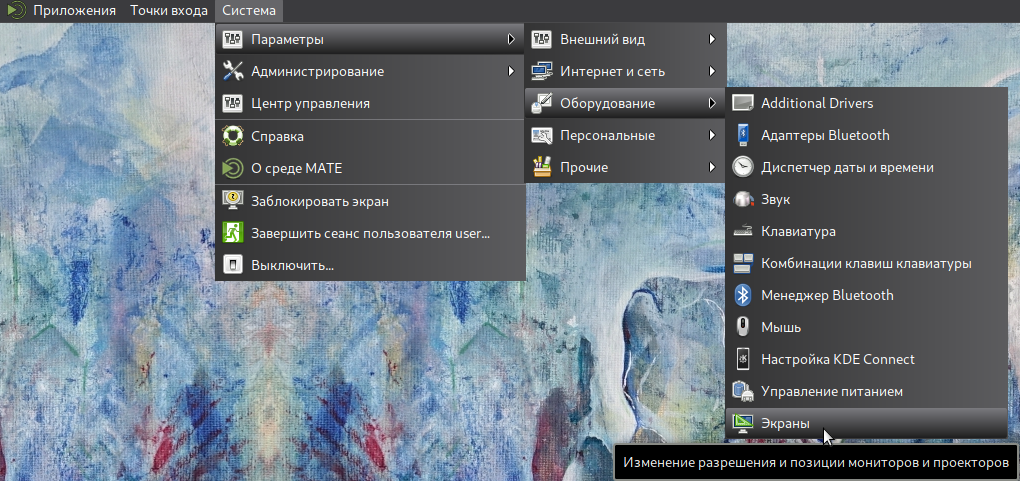This screenshot has height=481, width=1020.
Task: Open Экраны display settings
Action: 866,424
